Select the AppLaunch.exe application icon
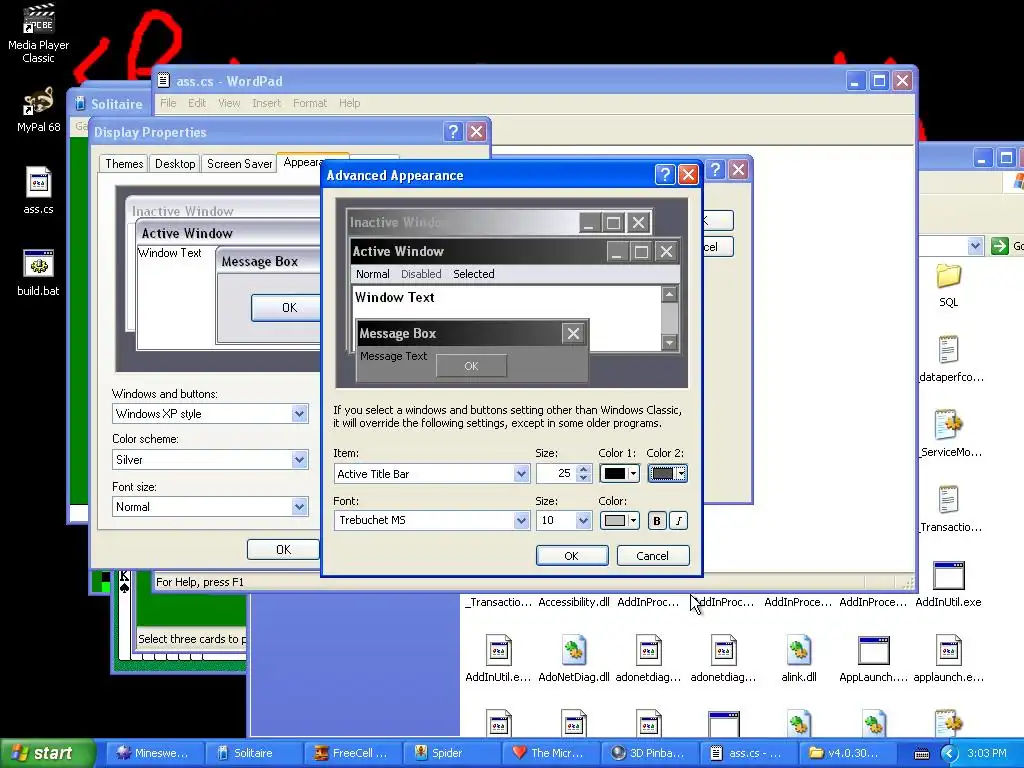This screenshot has width=1024, height=768. pos(873,659)
